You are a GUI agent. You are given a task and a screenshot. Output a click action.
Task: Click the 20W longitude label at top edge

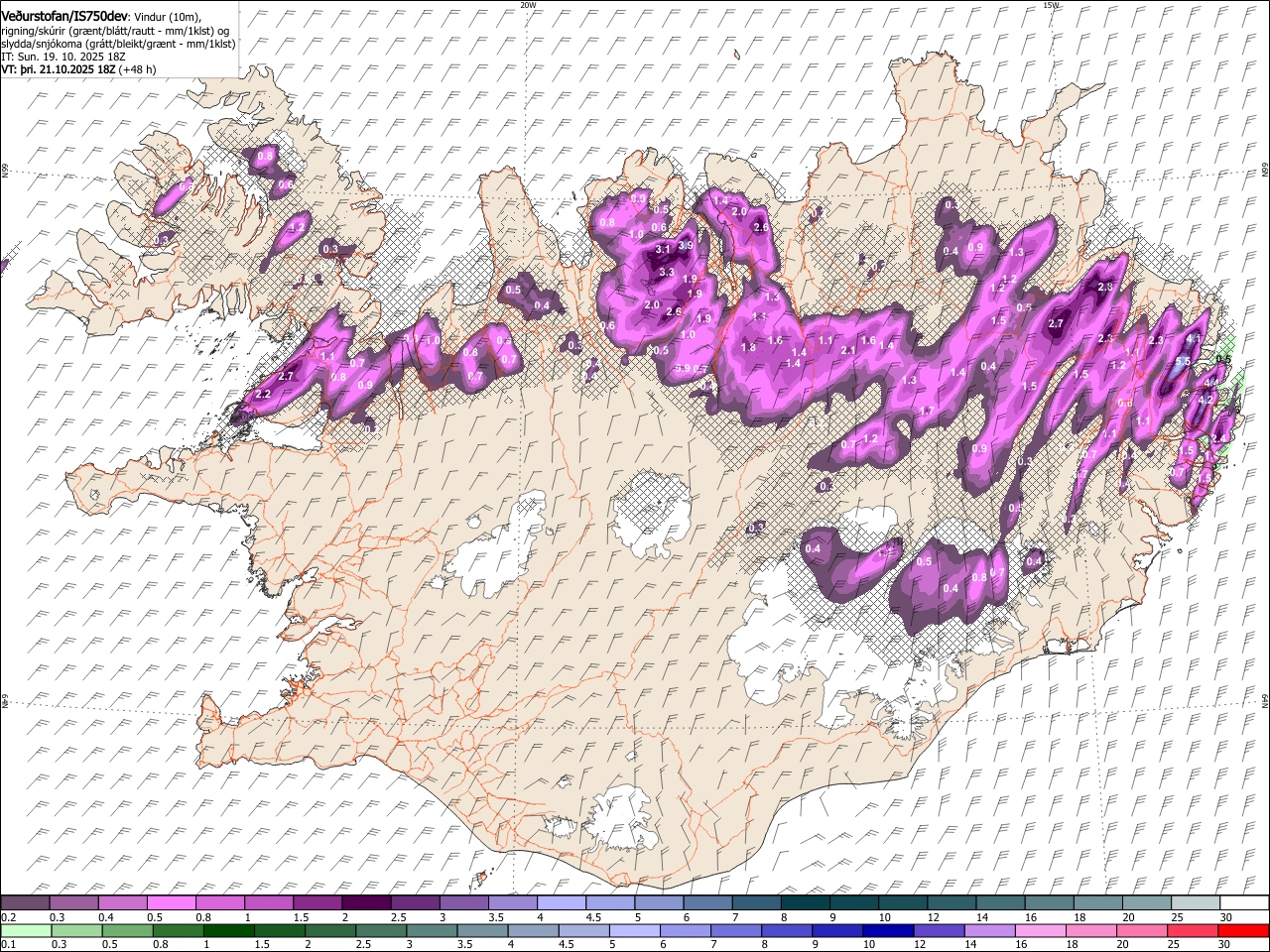point(528,5)
